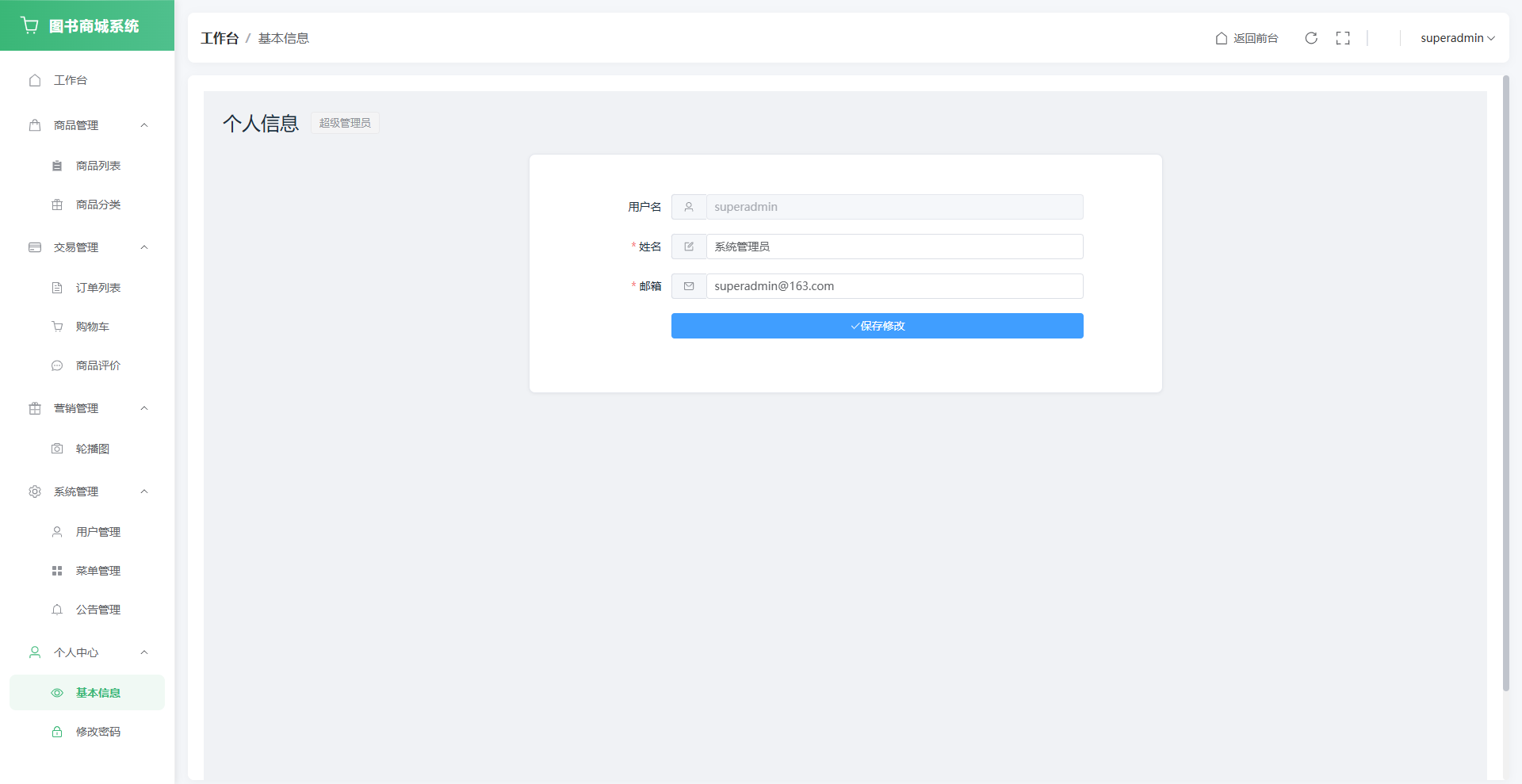Click the envelope icon beside email field

pos(689,286)
